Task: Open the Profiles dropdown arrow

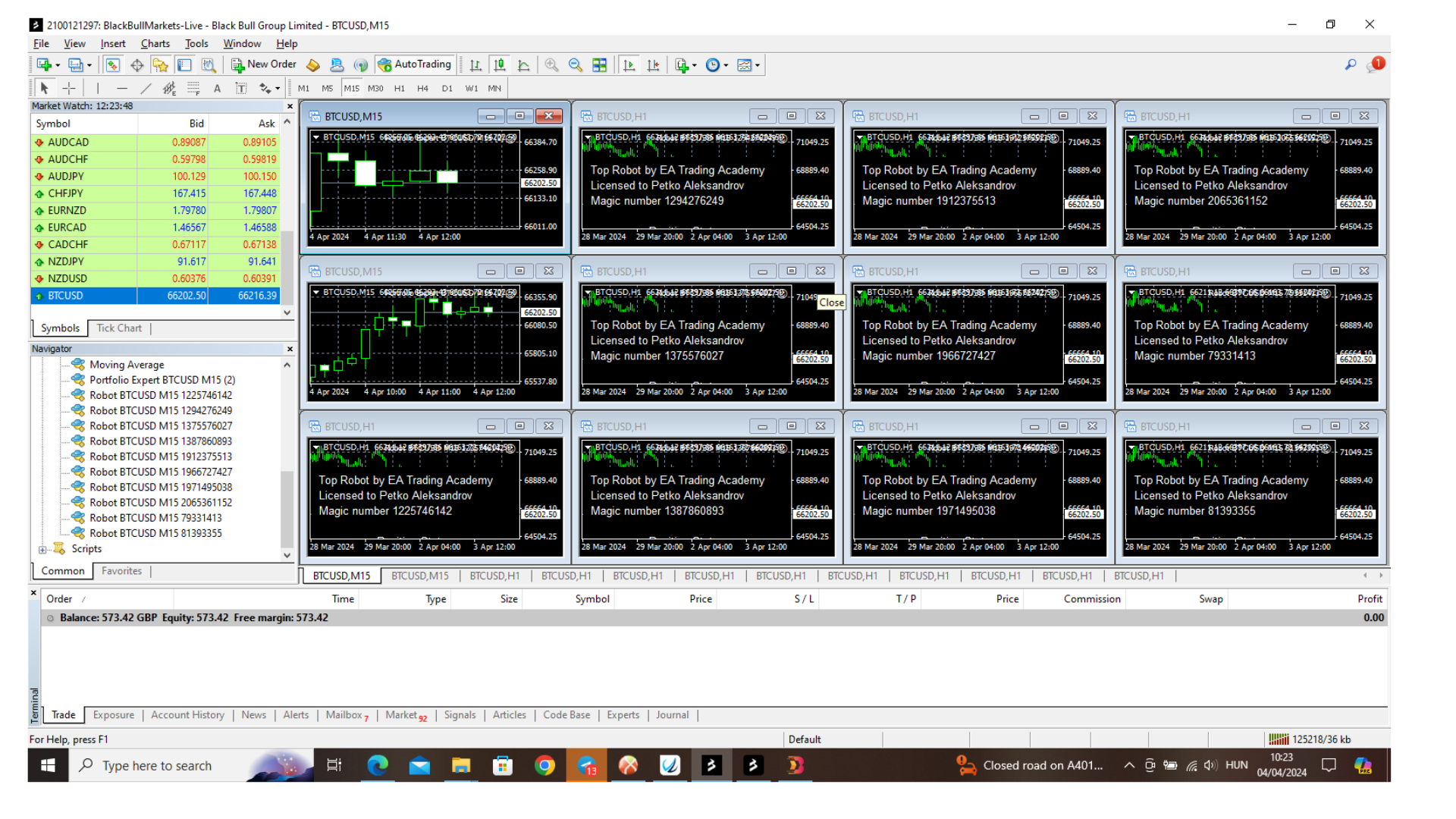Action: [89, 65]
